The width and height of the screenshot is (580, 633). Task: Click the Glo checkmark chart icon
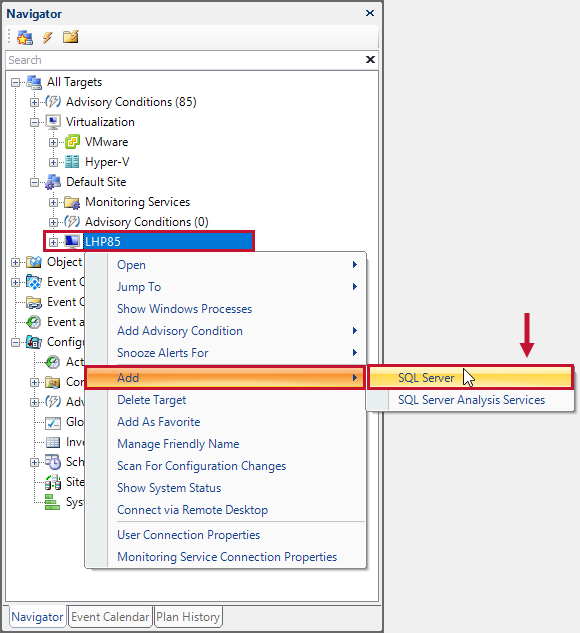53,422
